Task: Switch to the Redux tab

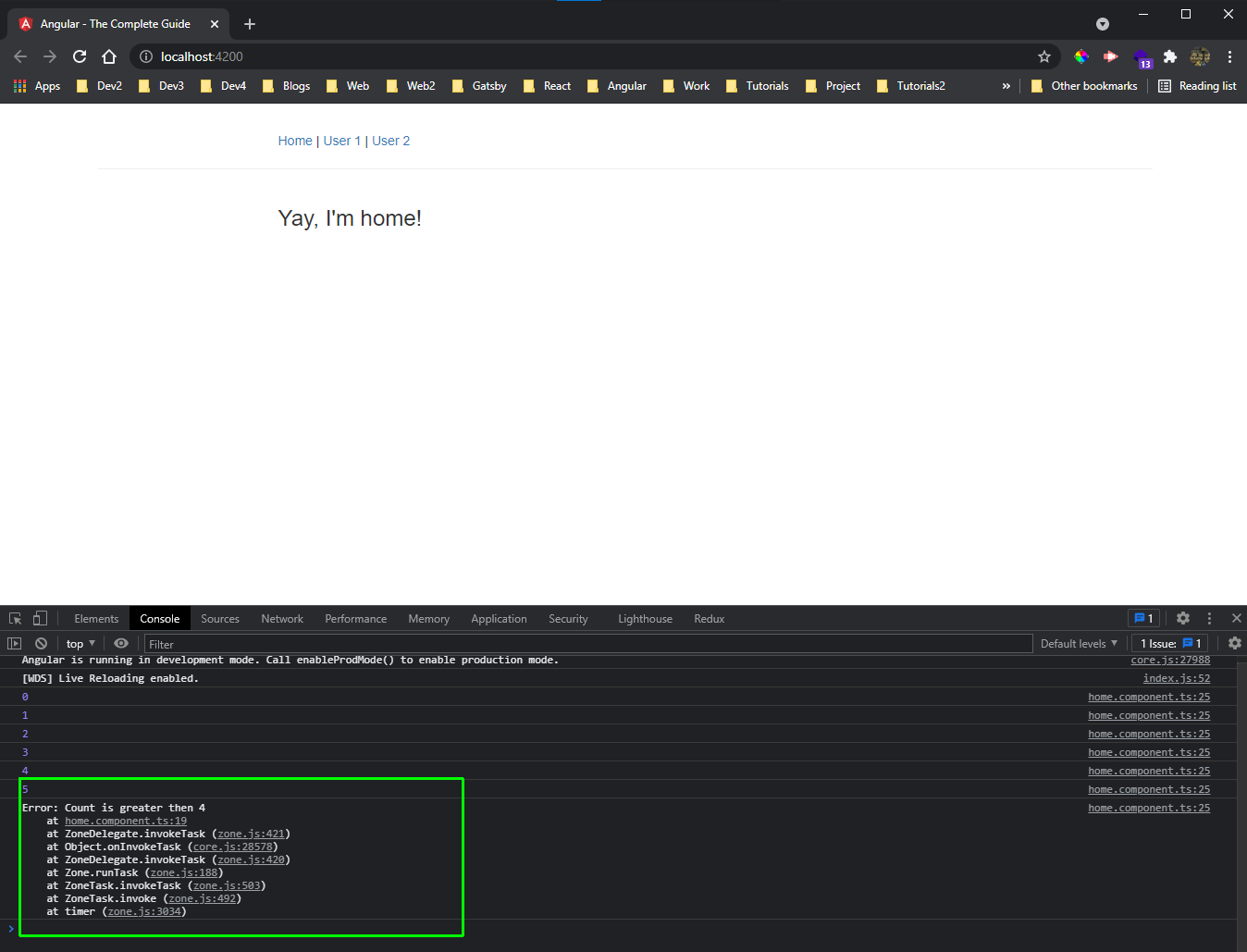Action: tap(710, 618)
